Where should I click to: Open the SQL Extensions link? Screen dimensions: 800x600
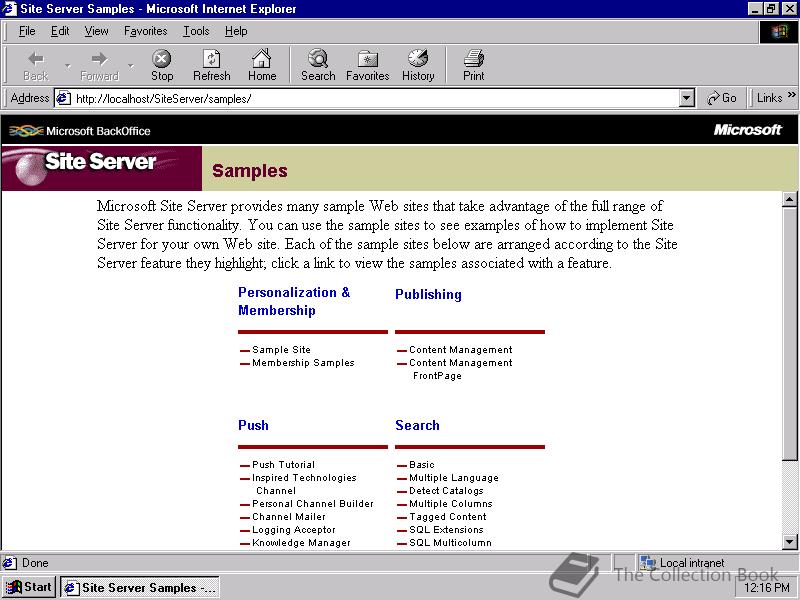pyautogui.click(x=446, y=530)
